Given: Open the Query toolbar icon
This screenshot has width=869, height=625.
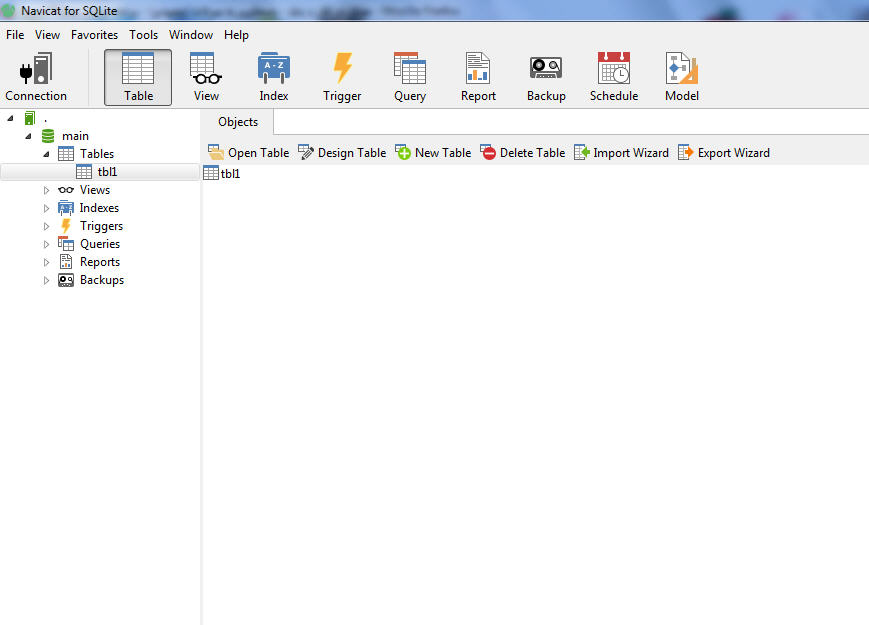Looking at the screenshot, I should (410, 69).
